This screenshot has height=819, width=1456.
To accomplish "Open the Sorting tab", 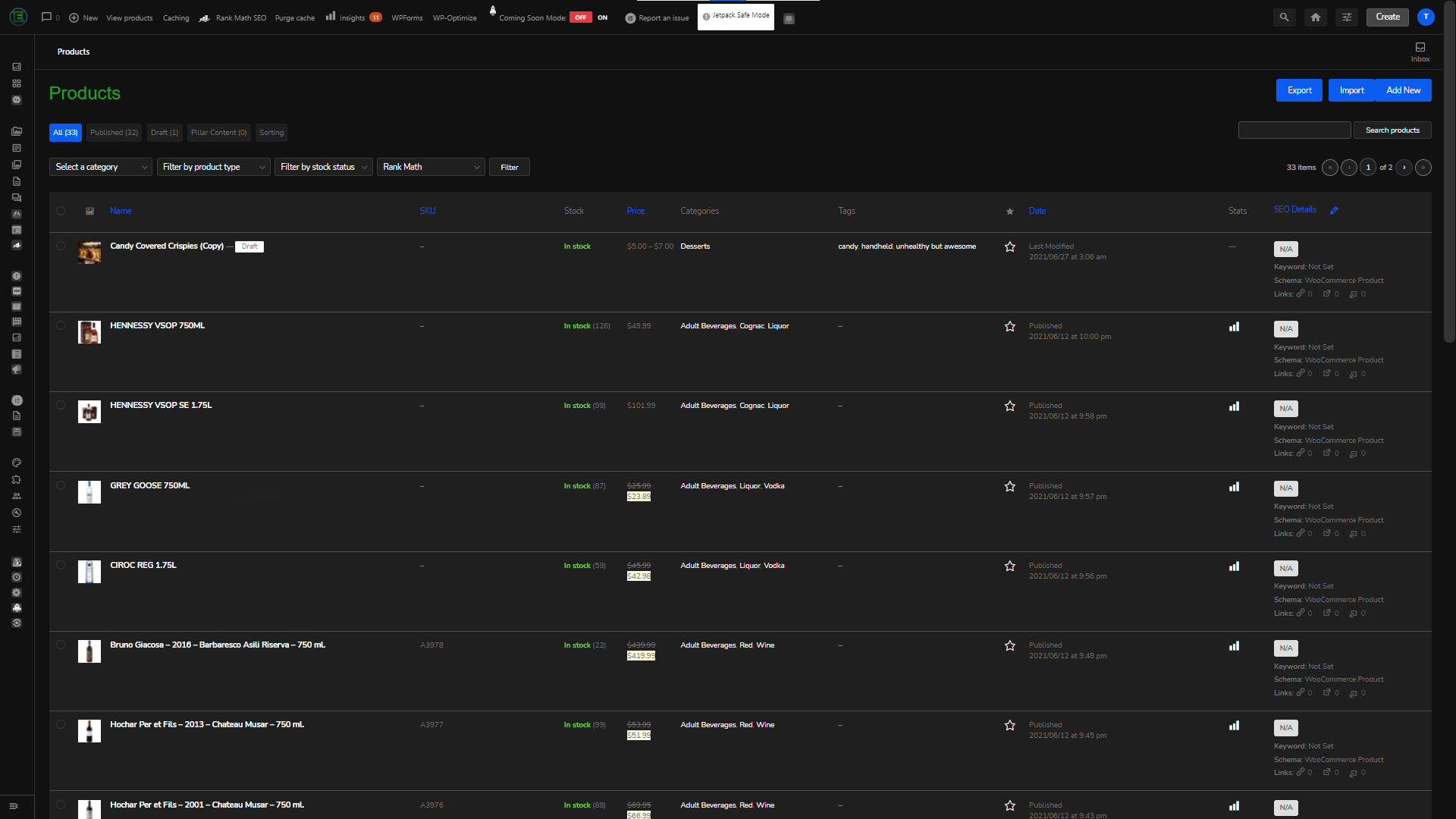I will coord(271,133).
